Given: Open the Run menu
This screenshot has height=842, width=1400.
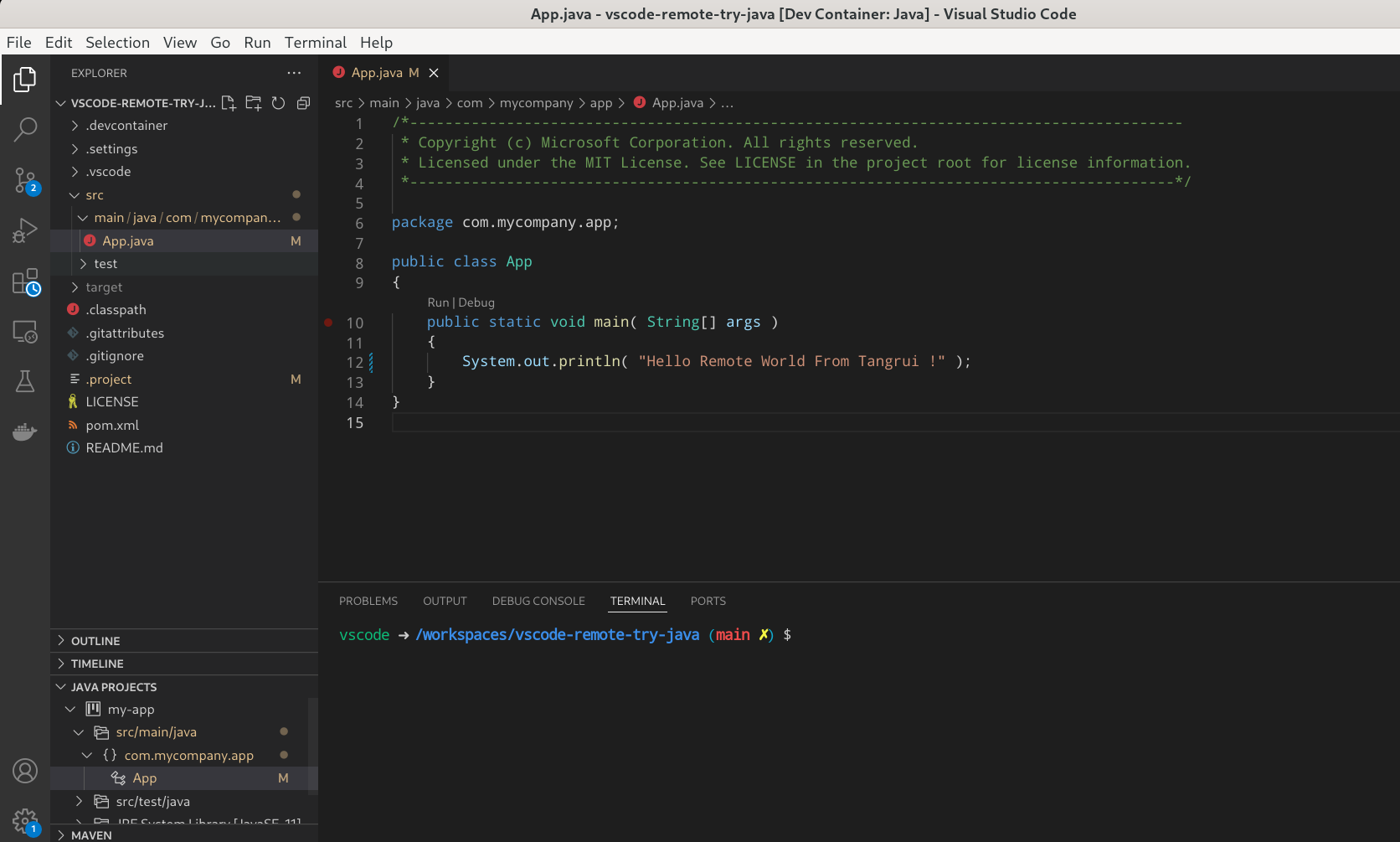Looking at the screenshot, I should click(x=257, y=43).
